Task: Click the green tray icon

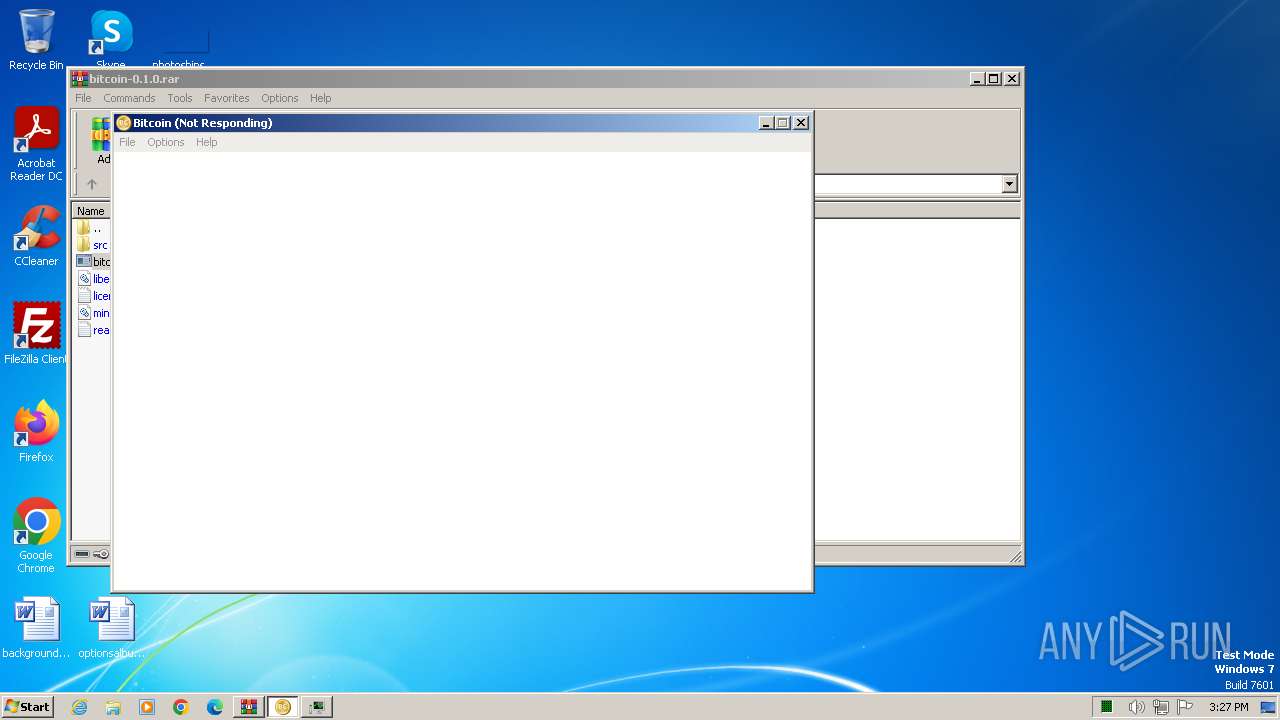Action: coord(1107,707)
